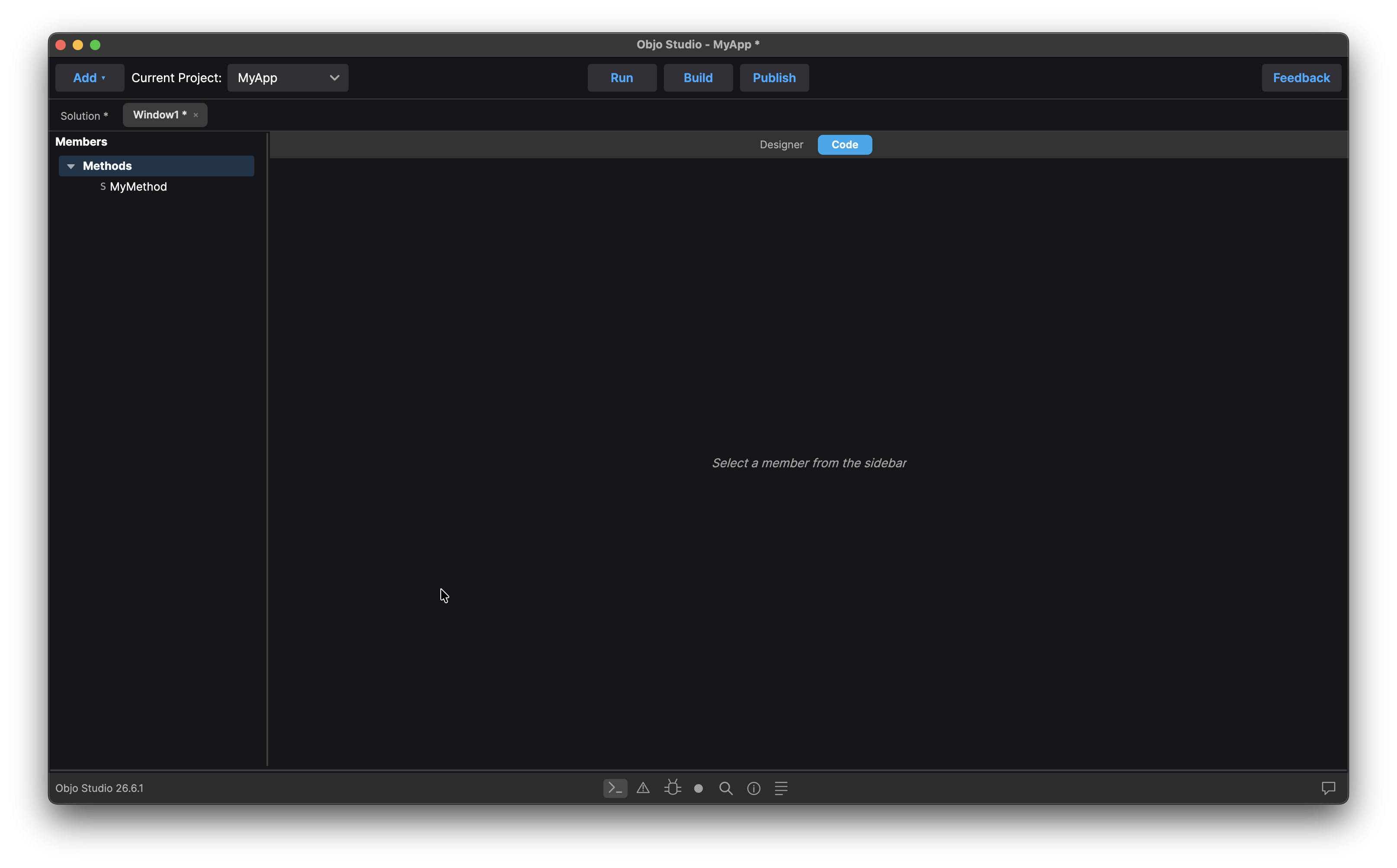1397x868 pixels.
Task: Open the Feedback button
Action: (1301, 77)
